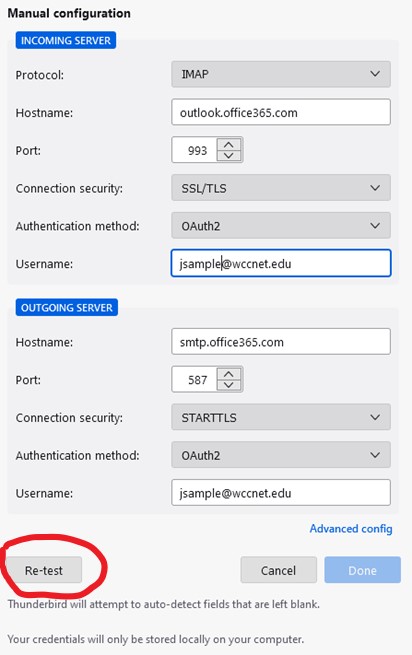
Task: Click the incoming Hostname field
Action: click(x=281, y=112)
